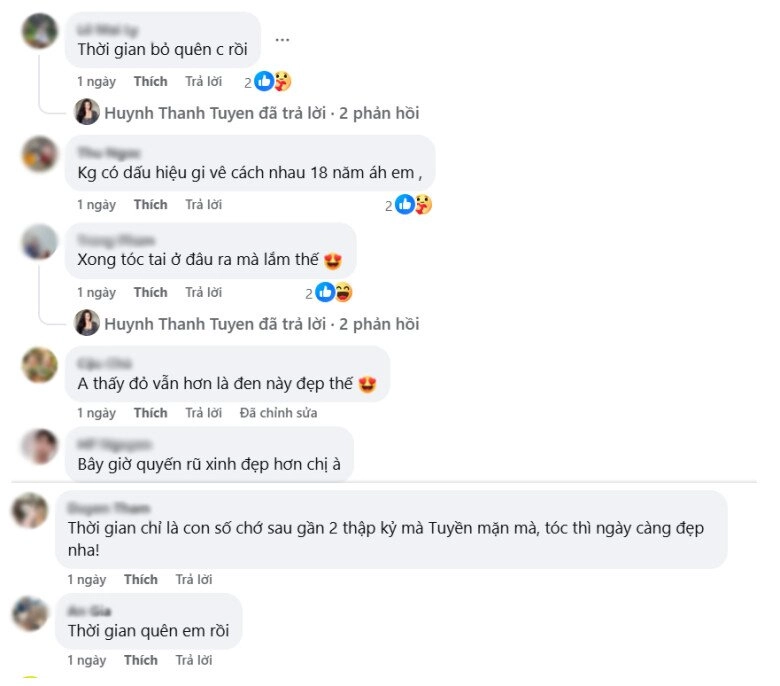The width and height of the screenshot is (780, 686).
Task: Open profile picture beside 'Thời gian chỉ là con số' comment
Action: [30, 510]
